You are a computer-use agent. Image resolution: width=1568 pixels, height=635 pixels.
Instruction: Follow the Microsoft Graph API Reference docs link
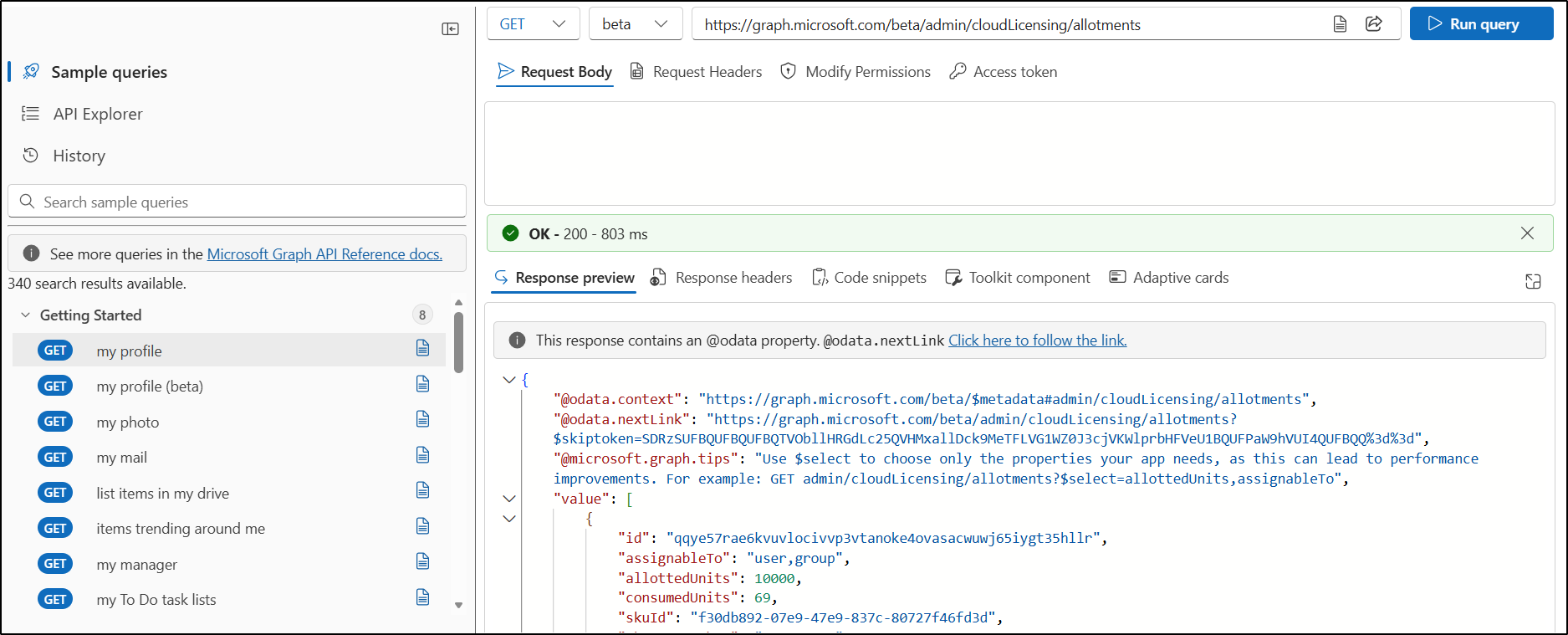coord(324,254)
